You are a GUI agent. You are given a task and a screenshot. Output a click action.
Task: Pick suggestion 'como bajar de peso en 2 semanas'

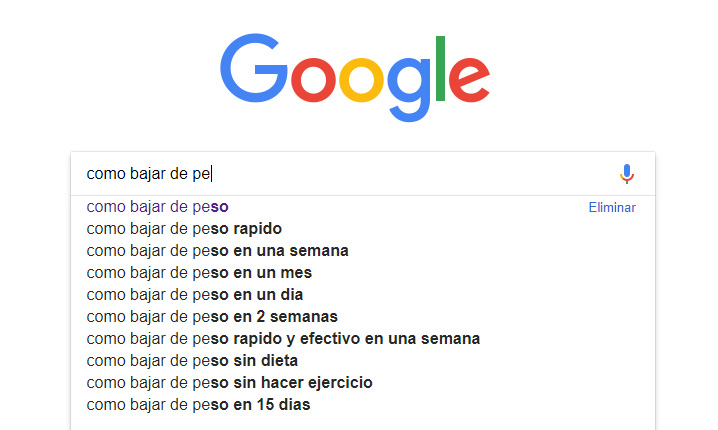(212, 317)
